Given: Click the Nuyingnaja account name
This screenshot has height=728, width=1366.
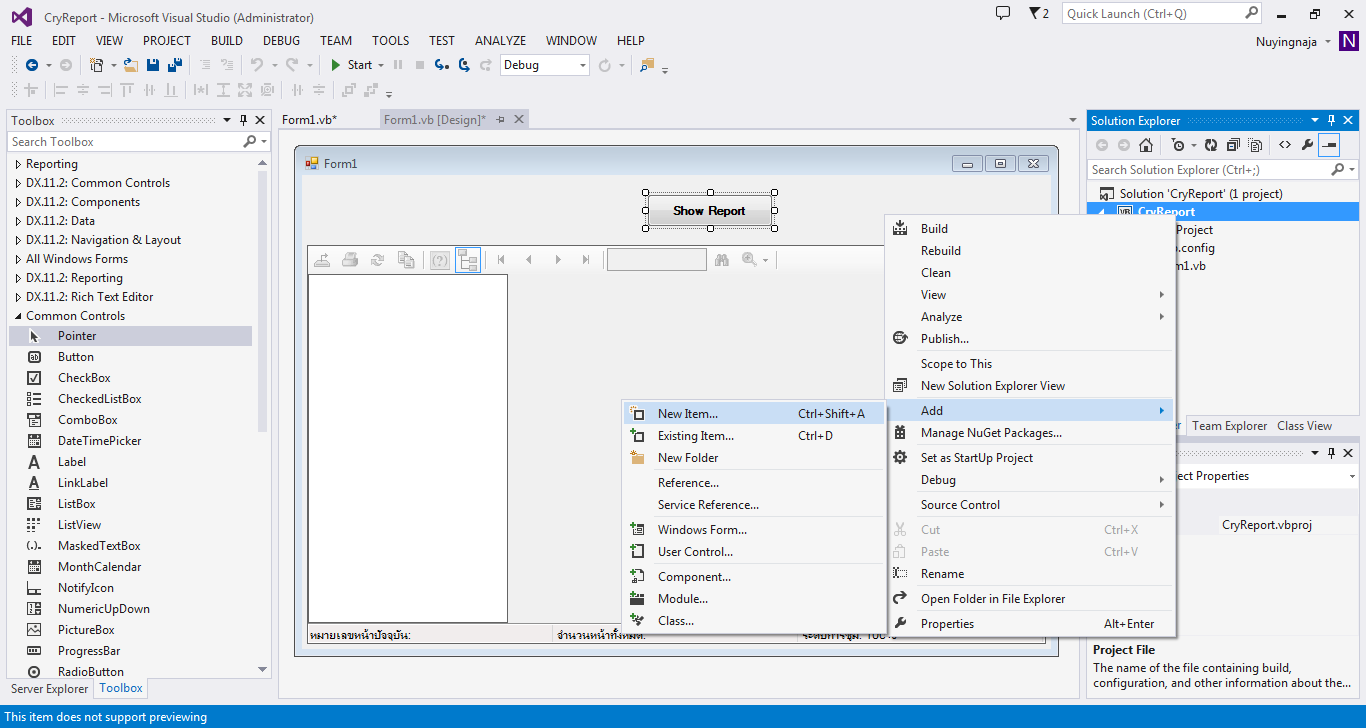Looking at the screenshot, I should pyautogui.click(x=1288, y=42).
